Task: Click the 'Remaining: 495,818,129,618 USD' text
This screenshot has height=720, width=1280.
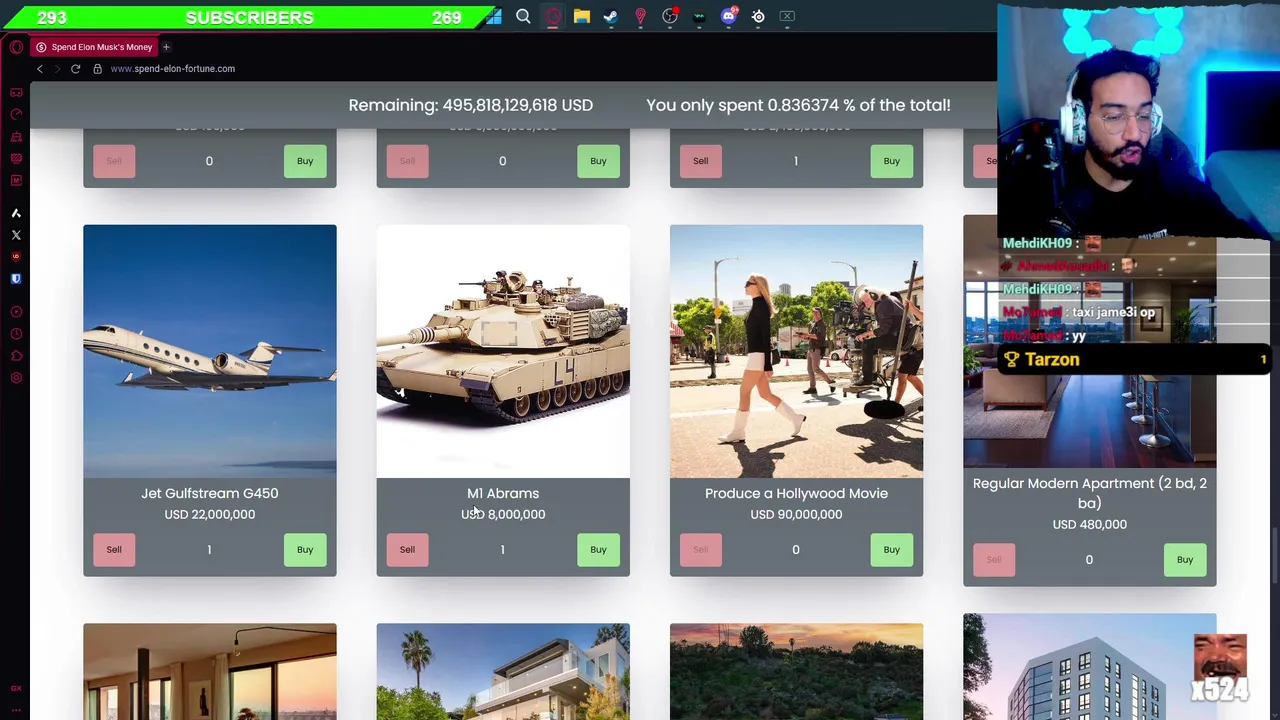Action: (x=471, y=105)
